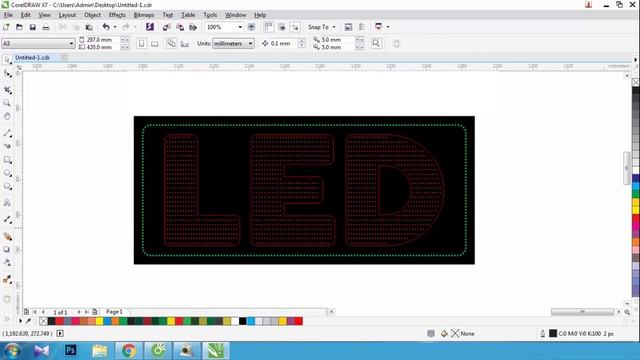Open the zoom level 100% dropdown
Viewport: 640px width, 360px height.
(x=240, y=27)
